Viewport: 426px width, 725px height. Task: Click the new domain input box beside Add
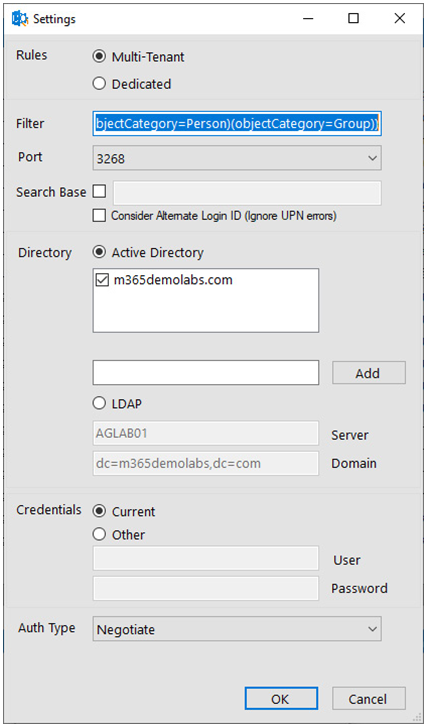click(x=206, y=373)
